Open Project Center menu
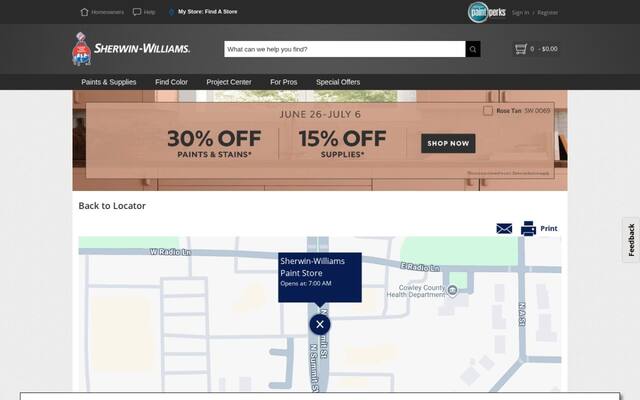Screen dimensions: 640x400 [229, 82]
